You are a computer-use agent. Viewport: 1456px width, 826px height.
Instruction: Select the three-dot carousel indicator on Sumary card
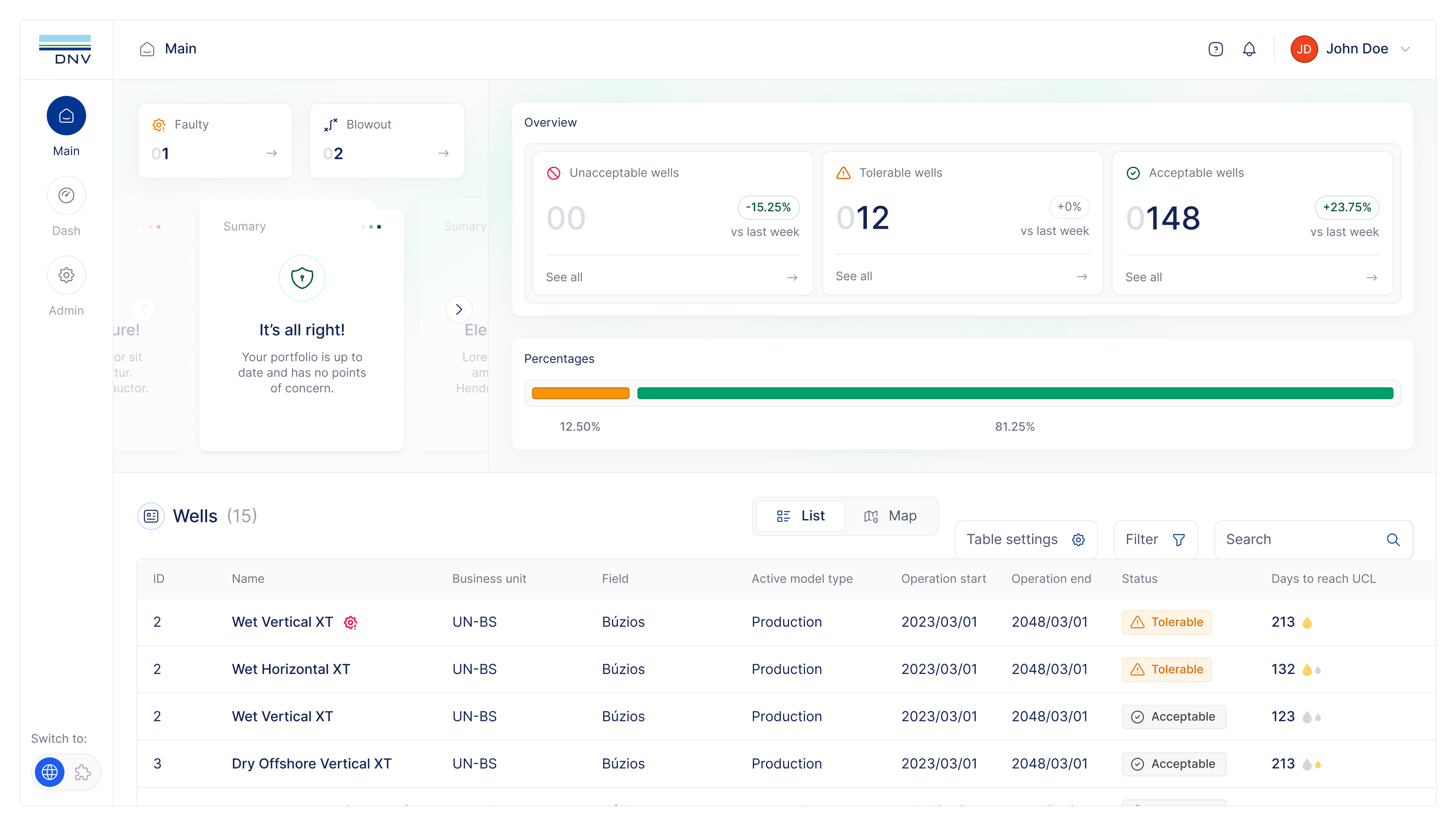(x=371, y=227)
